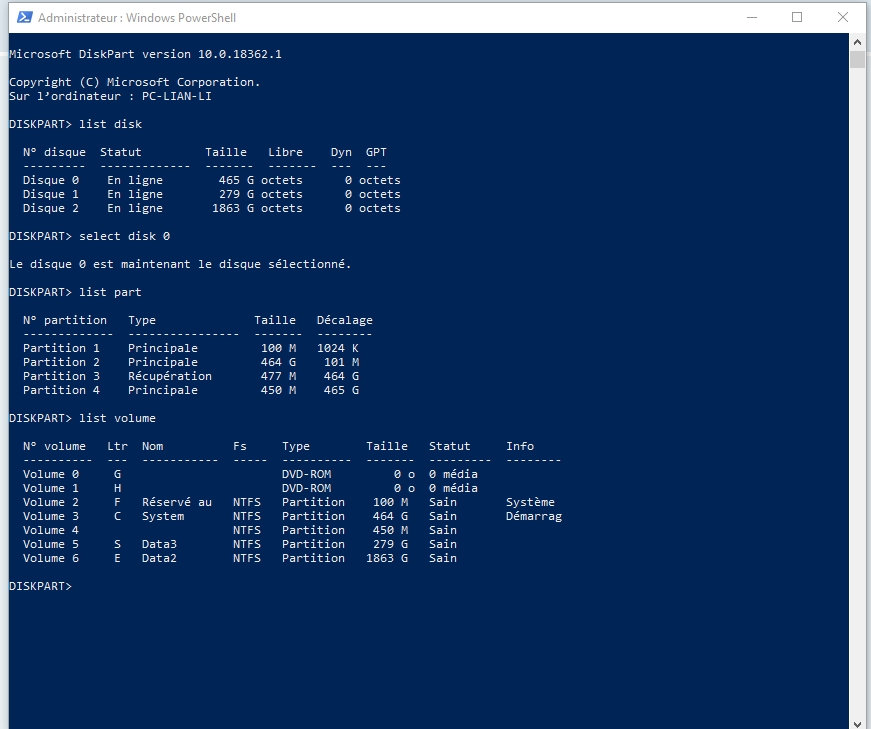Click the 'Disque 0' row label
The image size is (871, 729).
pos(51,180)
